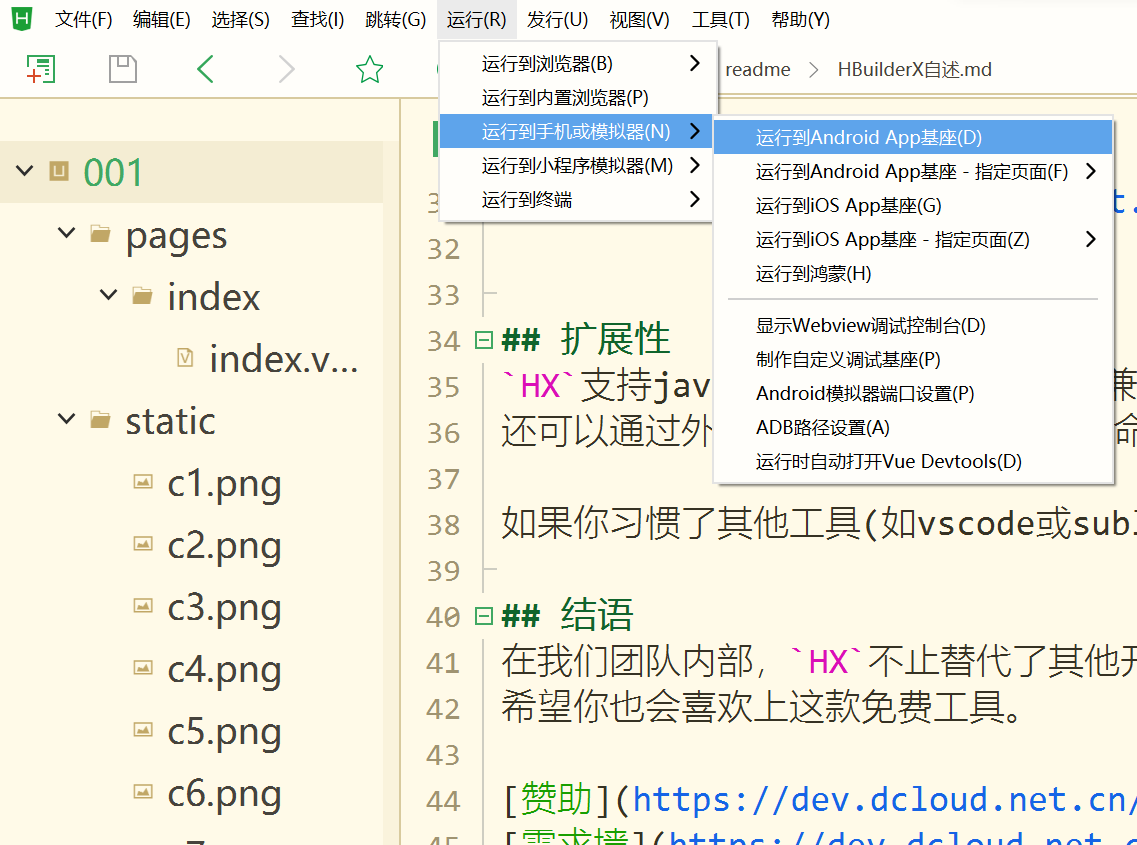Screen dimensions: 1137x845
Task: Collapse the 001 project tree
Action: pyautogui.click(x=25, y=171)
